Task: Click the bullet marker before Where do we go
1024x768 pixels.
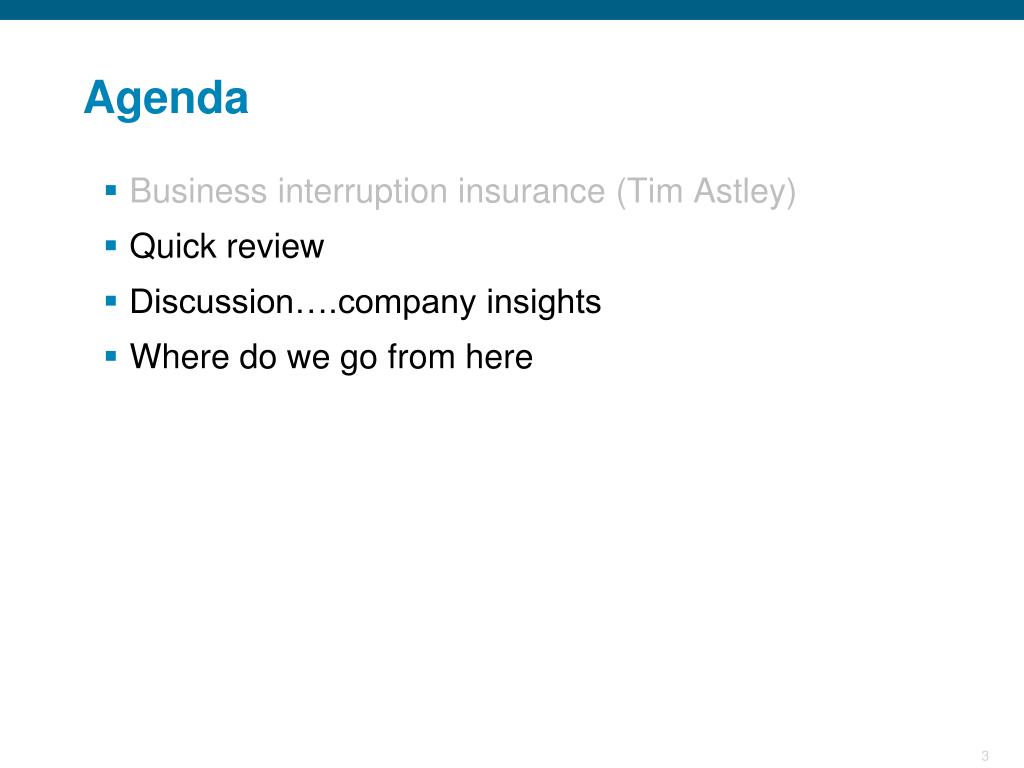Action: click(111, 357)
